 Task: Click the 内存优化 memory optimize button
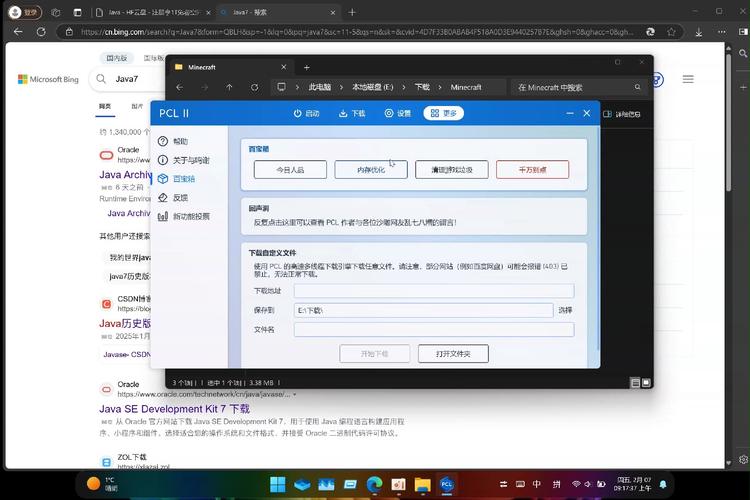[371, 170]
